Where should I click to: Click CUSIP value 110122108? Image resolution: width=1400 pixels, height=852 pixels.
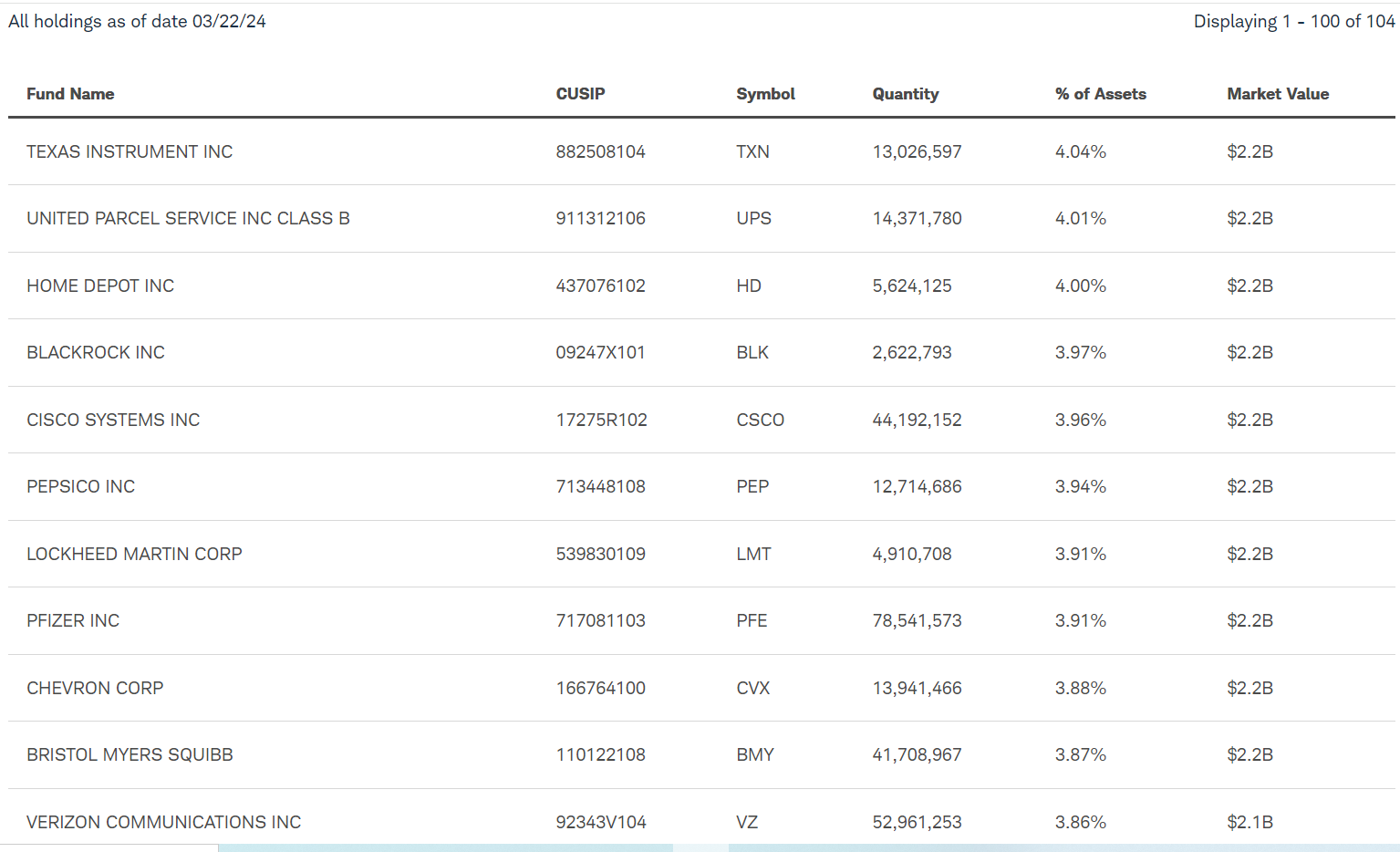click(x=600, y=754)
